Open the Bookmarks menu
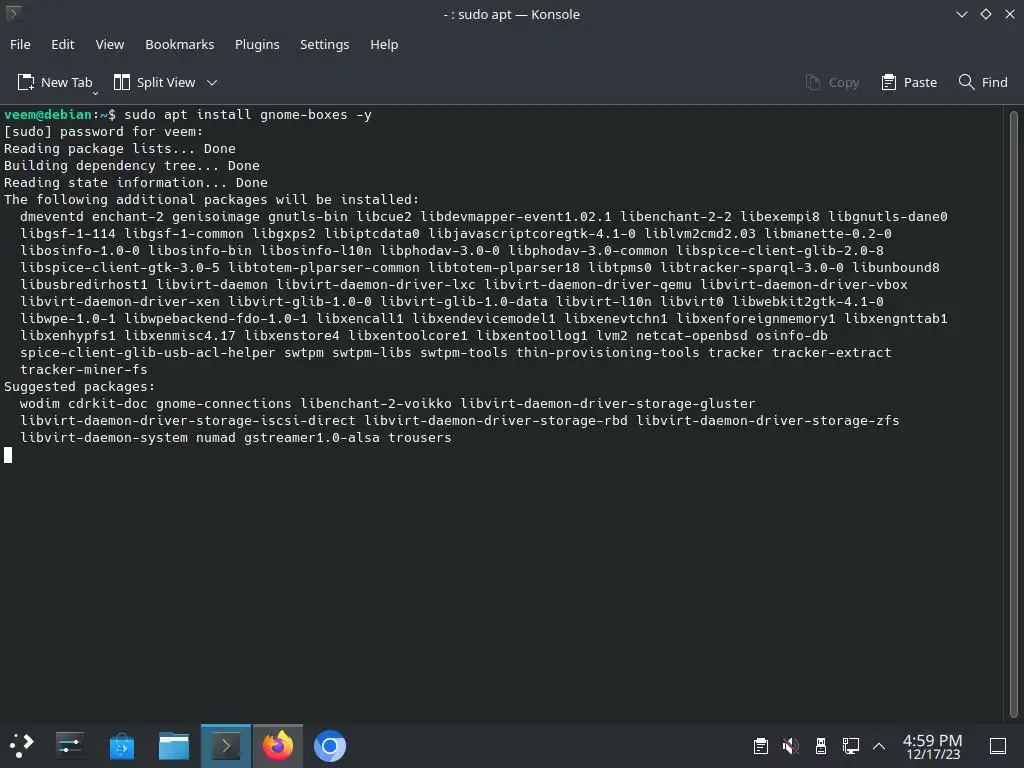This screenshot has width=1024, height=768. coord(180,44)
